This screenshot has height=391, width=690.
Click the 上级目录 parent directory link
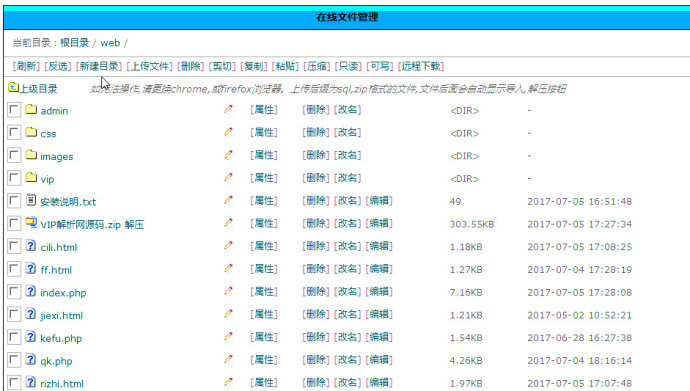point(38,88)
